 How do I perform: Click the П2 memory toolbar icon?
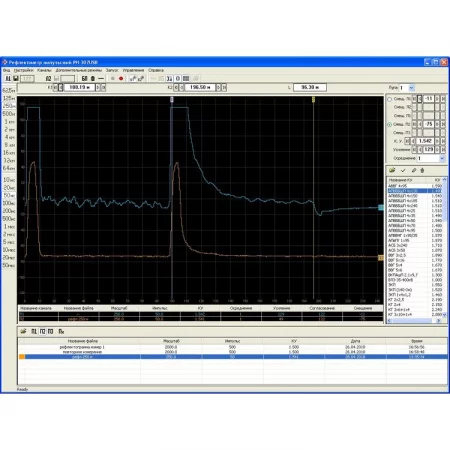(x=48, y=79)
